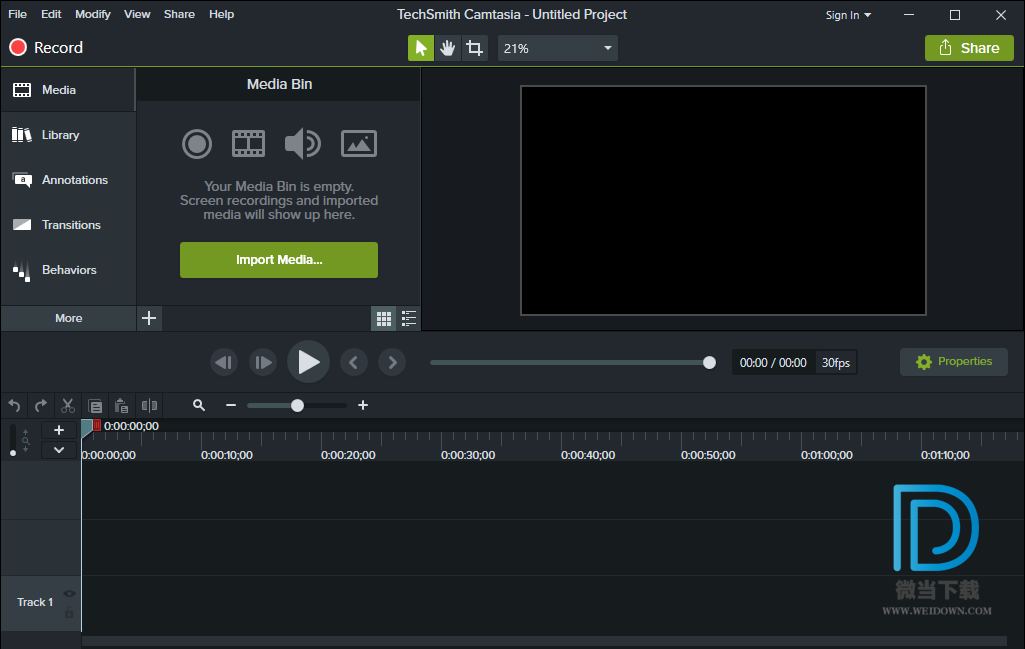Click the green Share button

point(969,48)
